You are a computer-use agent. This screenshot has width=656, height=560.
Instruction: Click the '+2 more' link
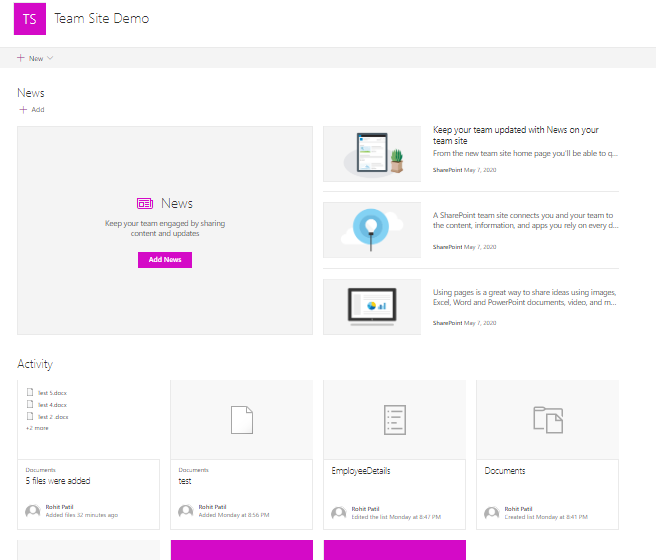(x=37, y=428)
